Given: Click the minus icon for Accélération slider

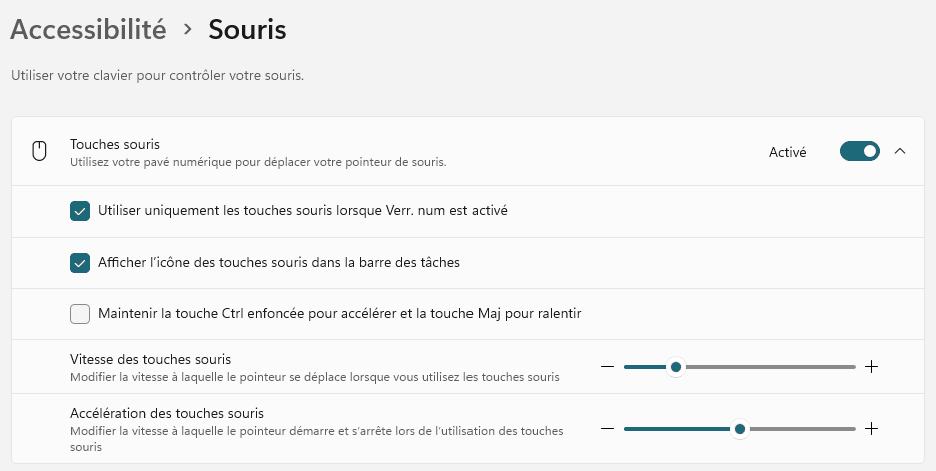Looking at the screenshot, I should tap(608, 429).
